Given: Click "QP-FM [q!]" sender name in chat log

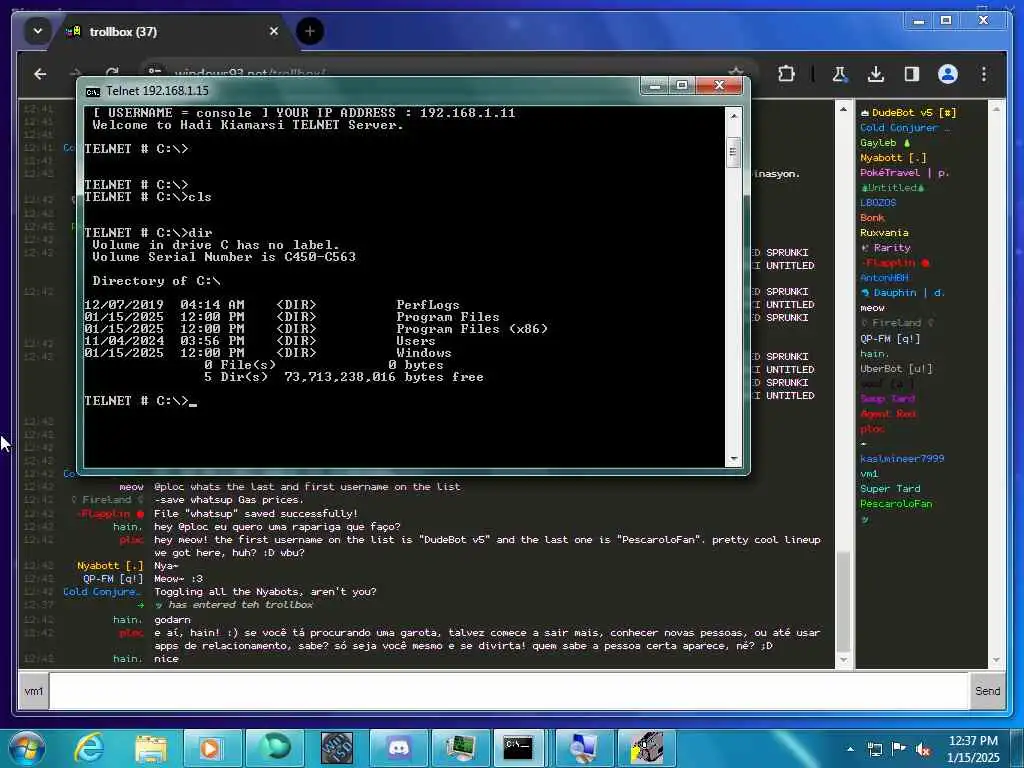Looking at the screenshot, I should (x=112, y=579).
